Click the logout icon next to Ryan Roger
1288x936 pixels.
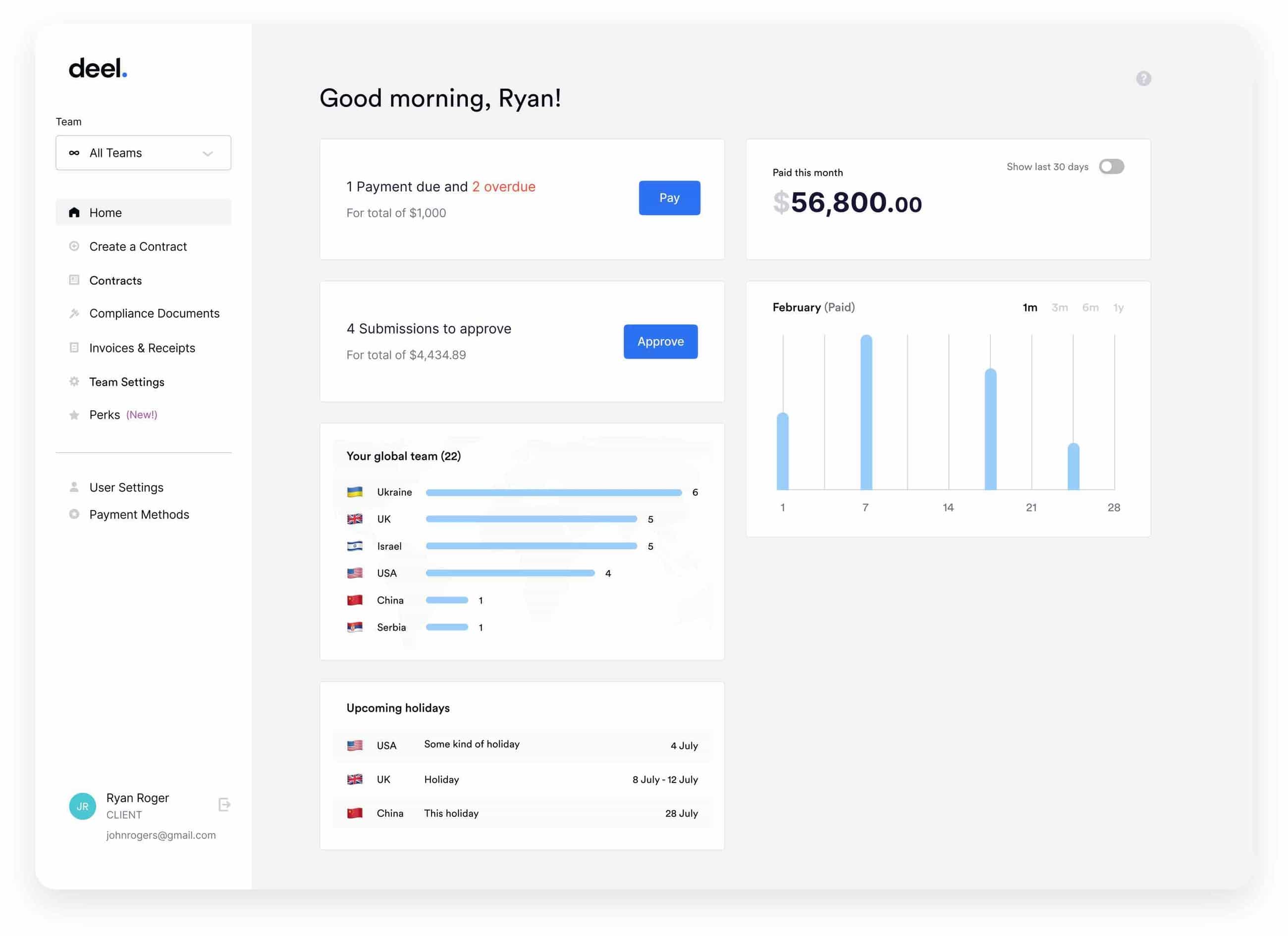(x=224, y=804)
